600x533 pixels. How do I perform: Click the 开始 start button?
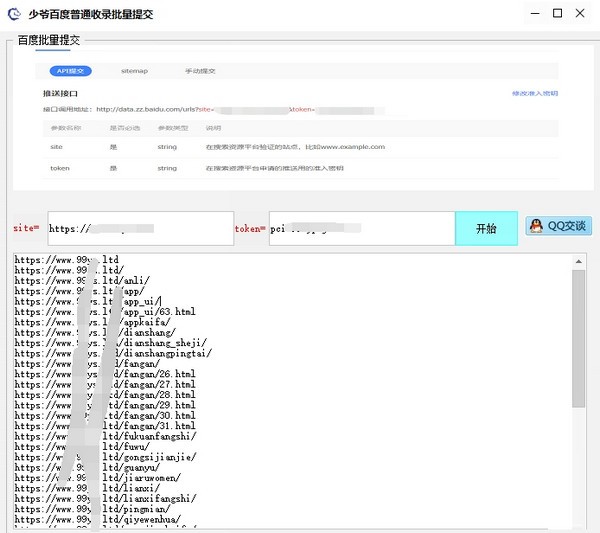click(486, 228)
